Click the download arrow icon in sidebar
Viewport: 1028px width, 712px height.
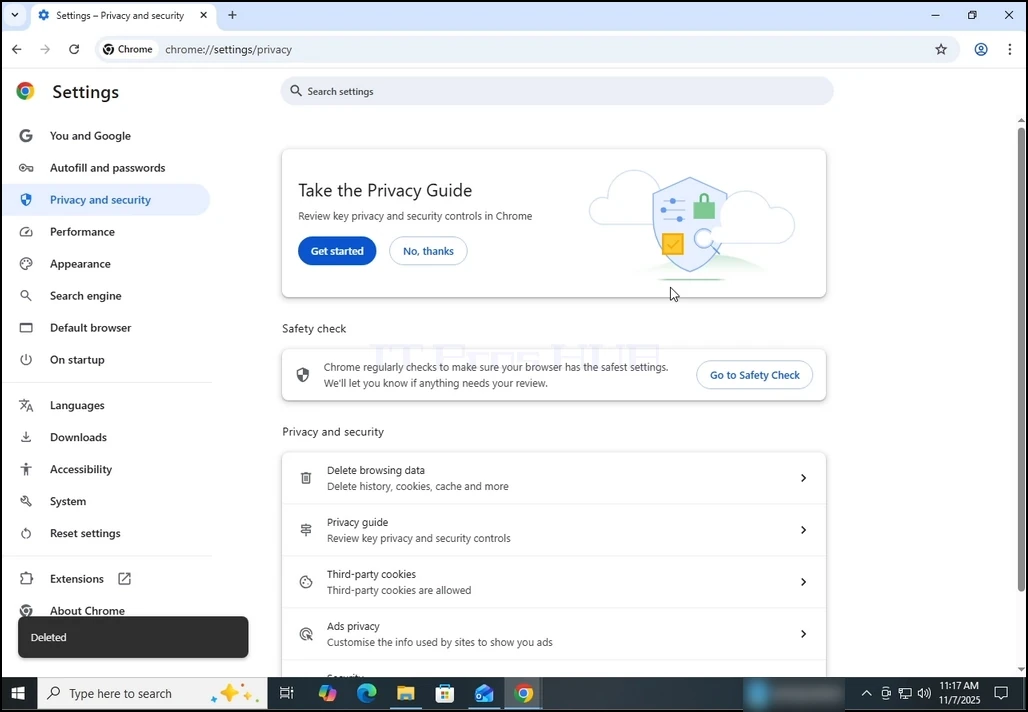pos(26,437)
